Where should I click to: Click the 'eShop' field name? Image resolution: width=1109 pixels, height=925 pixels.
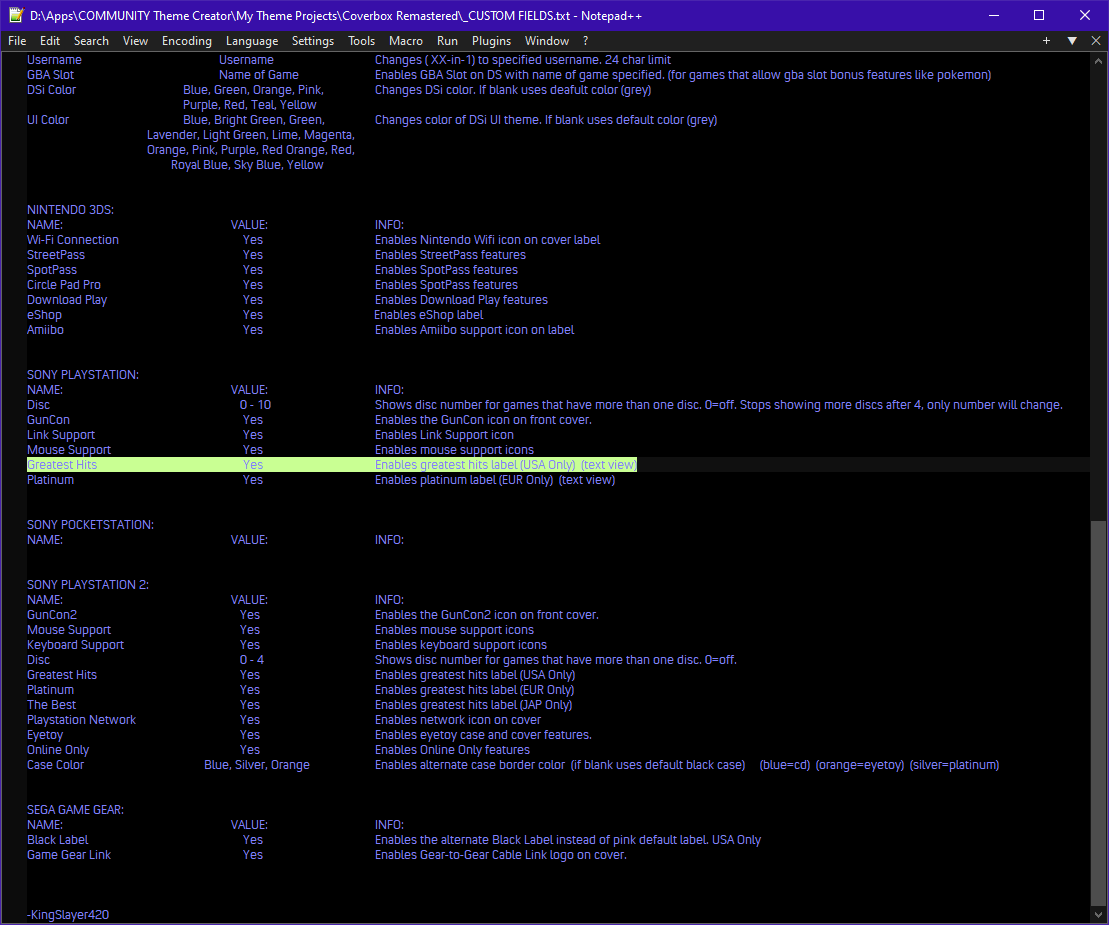click(44, 315)
